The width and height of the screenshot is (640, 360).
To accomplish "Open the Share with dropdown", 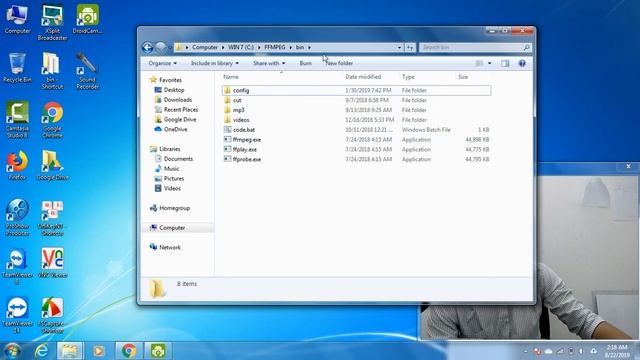I will point(269,63).
